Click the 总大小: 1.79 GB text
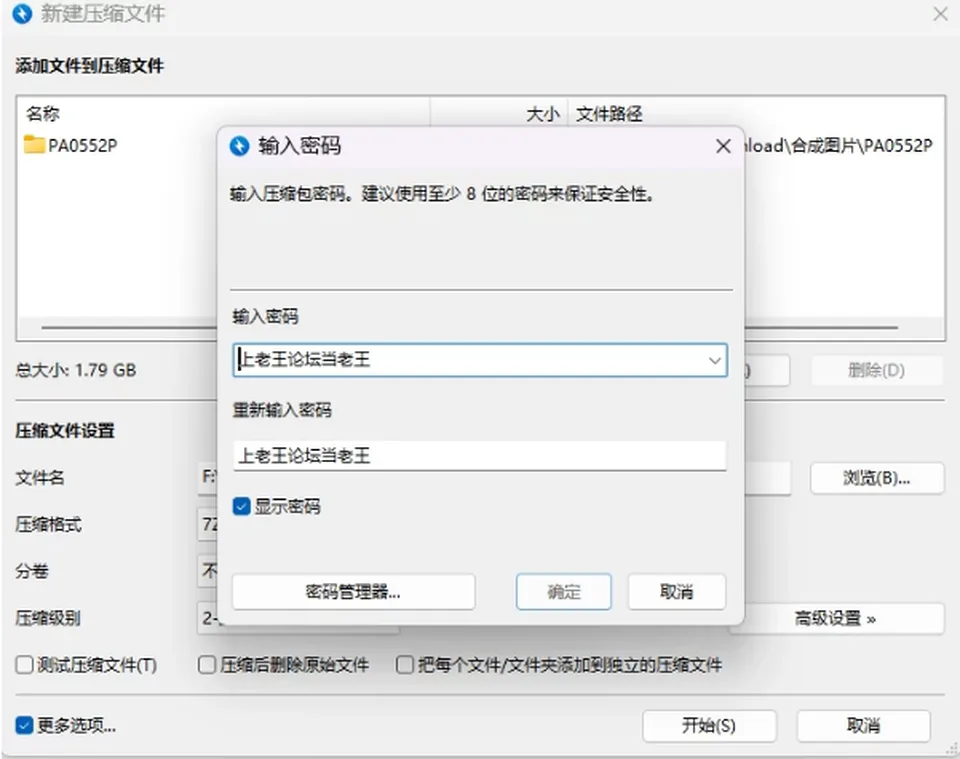Screen dimensions: 960x759 76,370
